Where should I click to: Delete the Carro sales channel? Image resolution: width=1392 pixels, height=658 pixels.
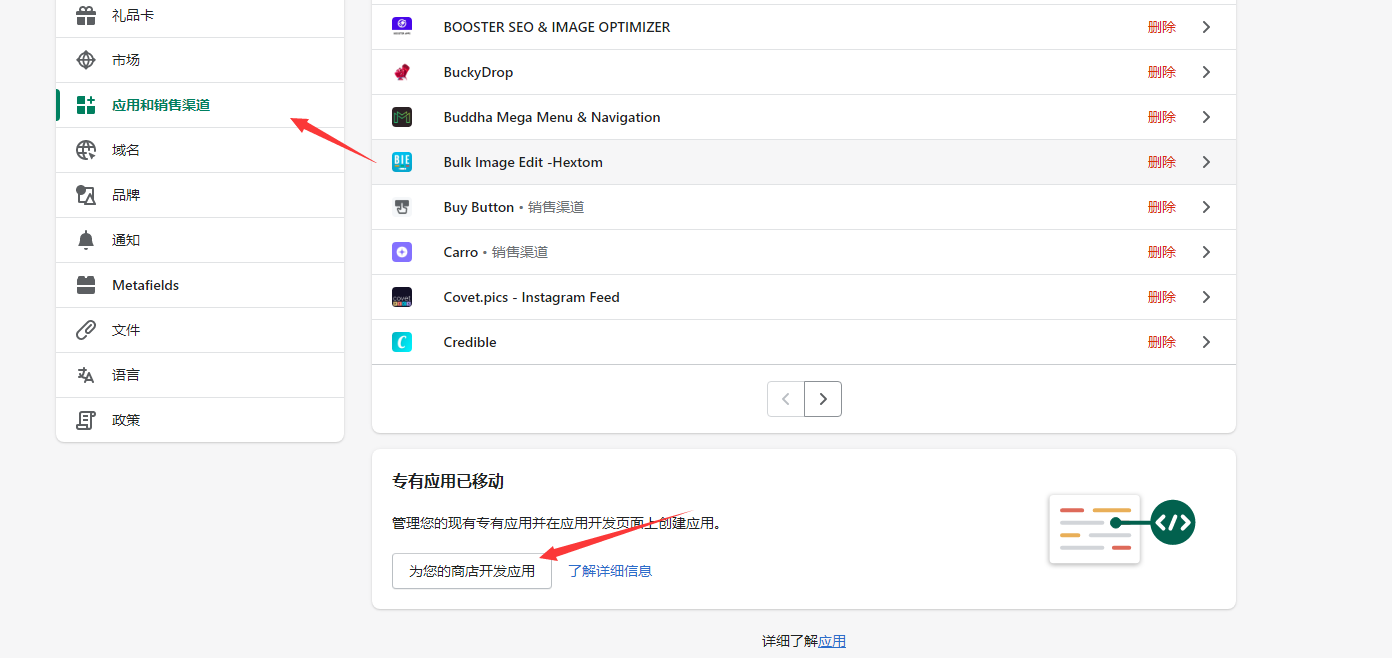pyautogui.click(x=1162, y=252)
